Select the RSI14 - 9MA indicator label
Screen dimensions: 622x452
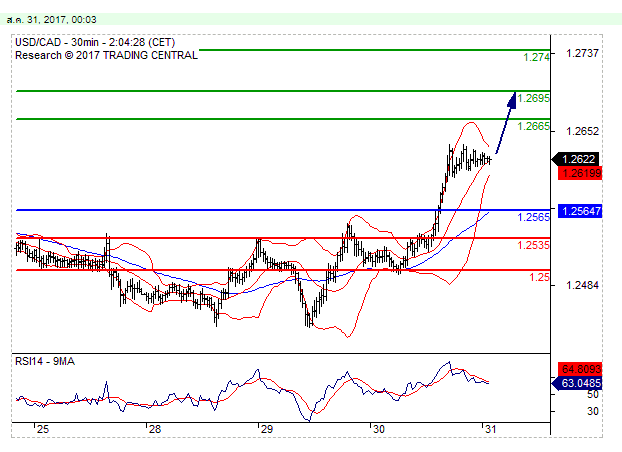[x=45, y=362]
